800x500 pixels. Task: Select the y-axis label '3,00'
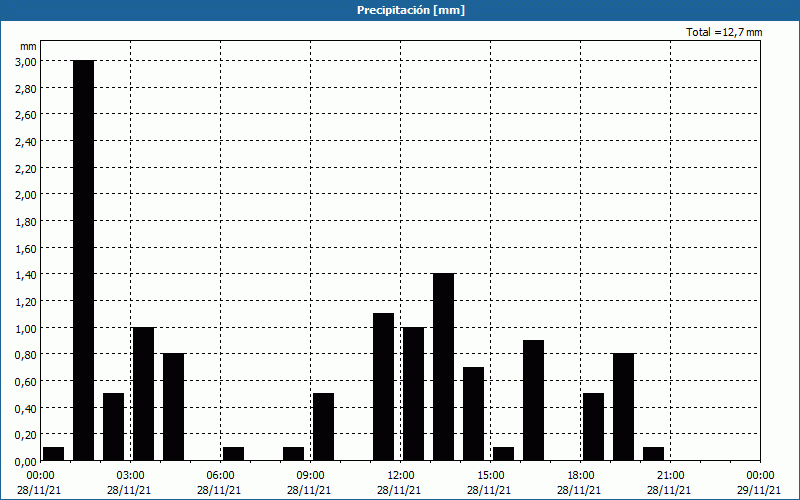point(27,62)
